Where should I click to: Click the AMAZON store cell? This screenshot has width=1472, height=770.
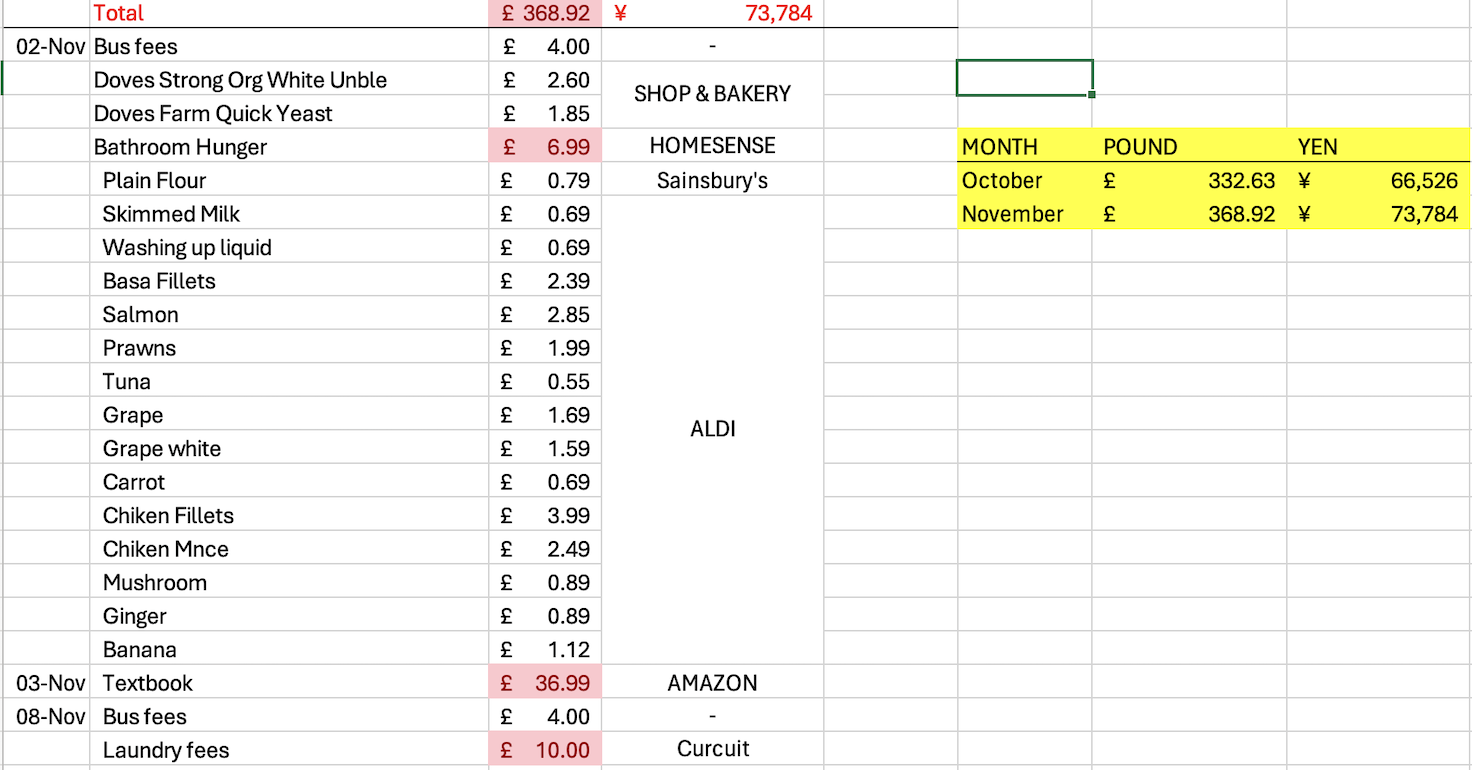coord(712,683)
